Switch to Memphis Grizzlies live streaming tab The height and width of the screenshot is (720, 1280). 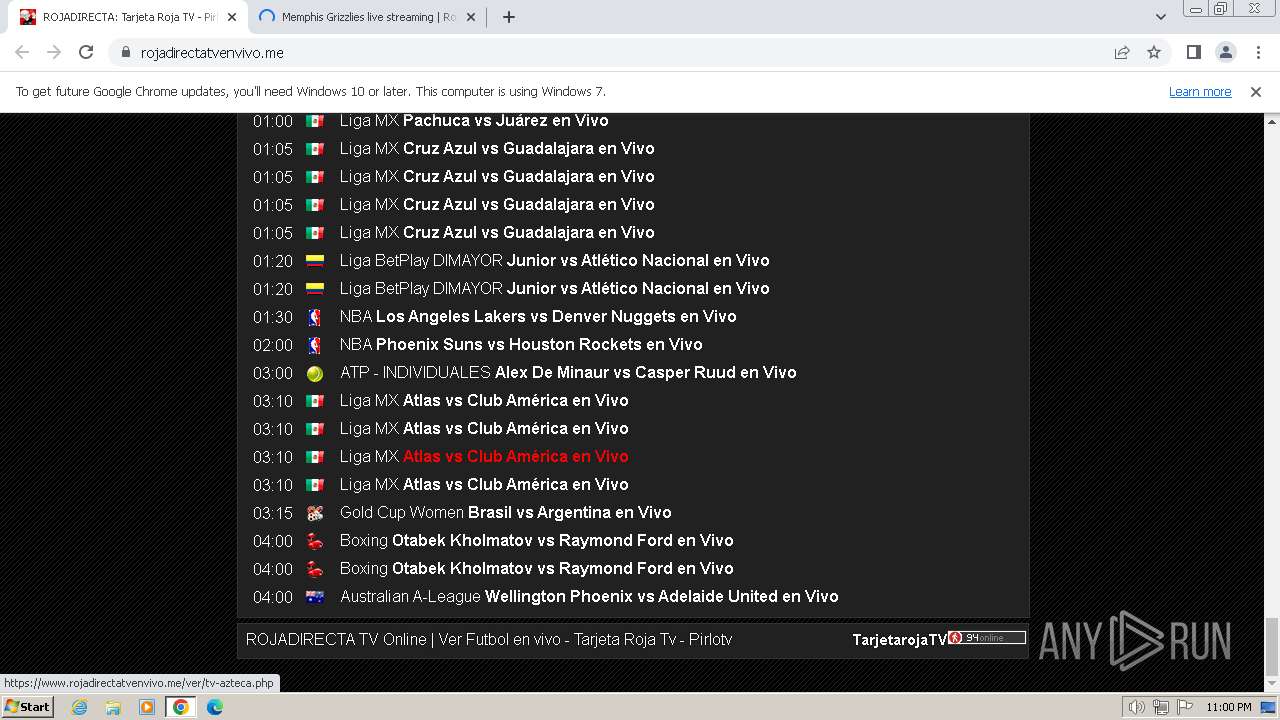point(366,17)
